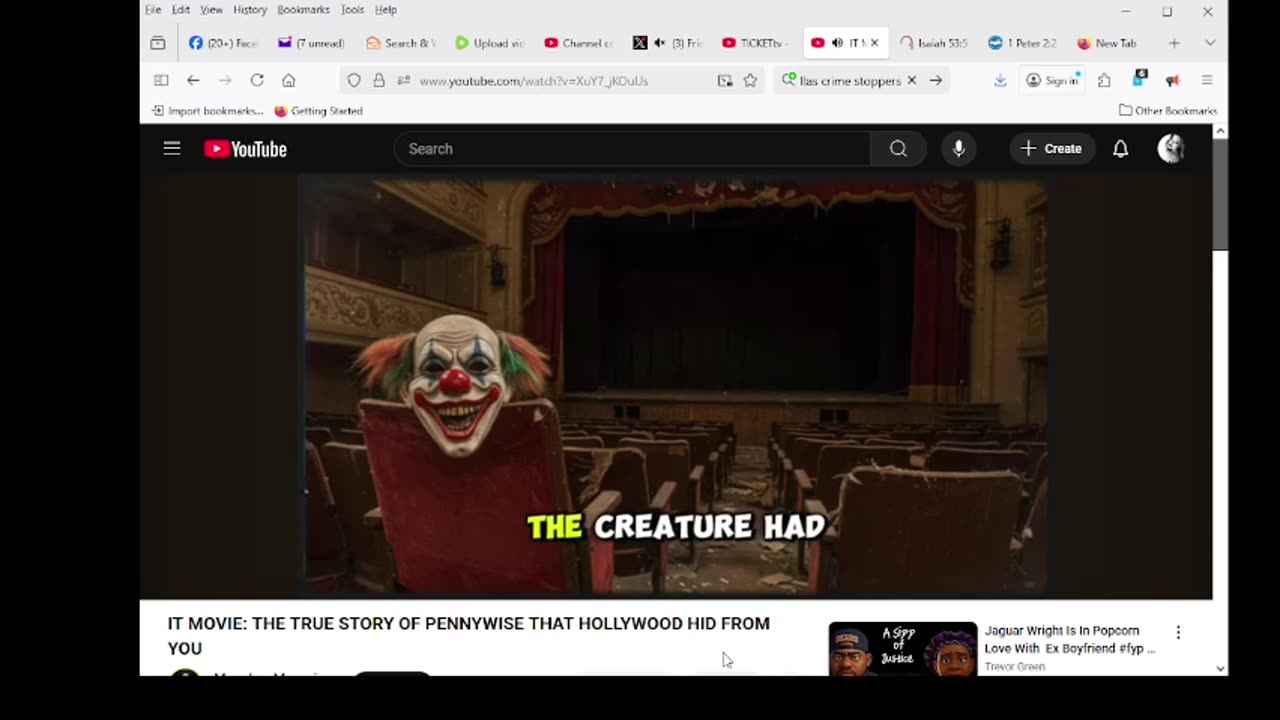Go forward one page in Firefox
1280x720 pixels.
(x=225, y=80)
